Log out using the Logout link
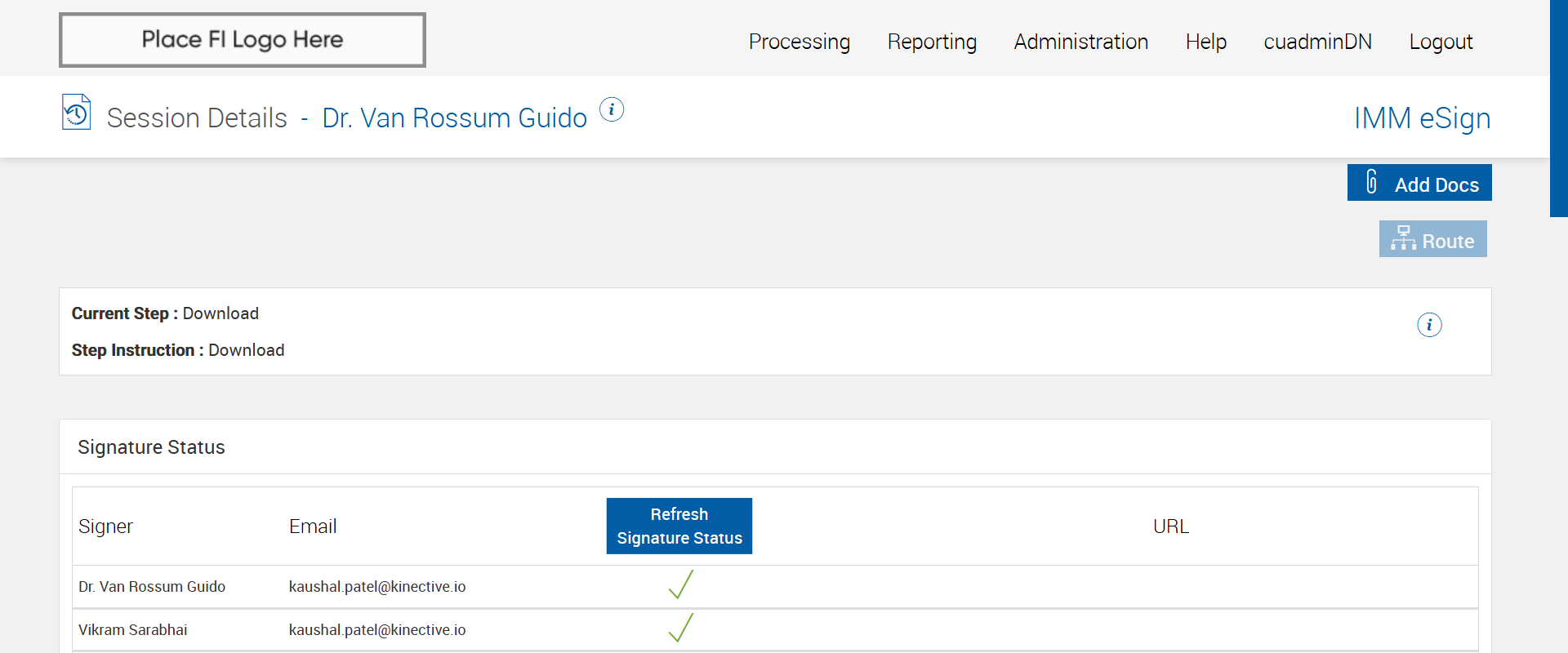 point(1441,42)
